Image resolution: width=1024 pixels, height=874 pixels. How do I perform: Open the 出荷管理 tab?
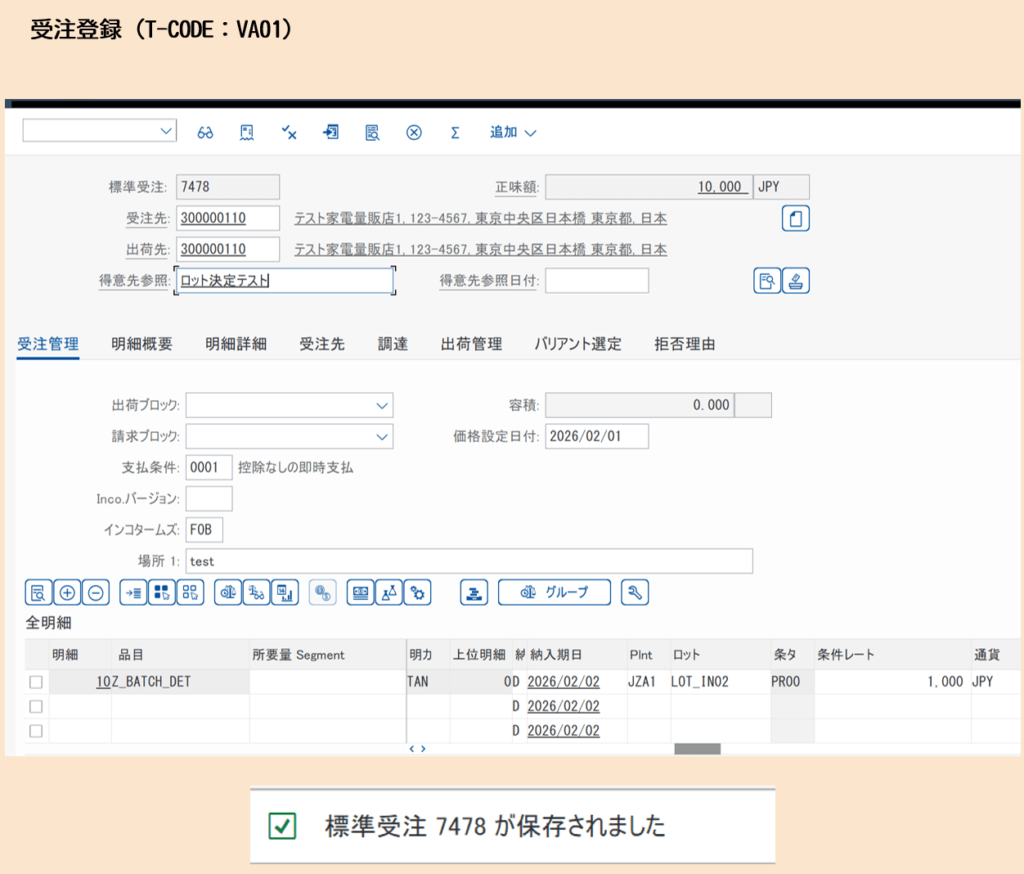point(471,343)
